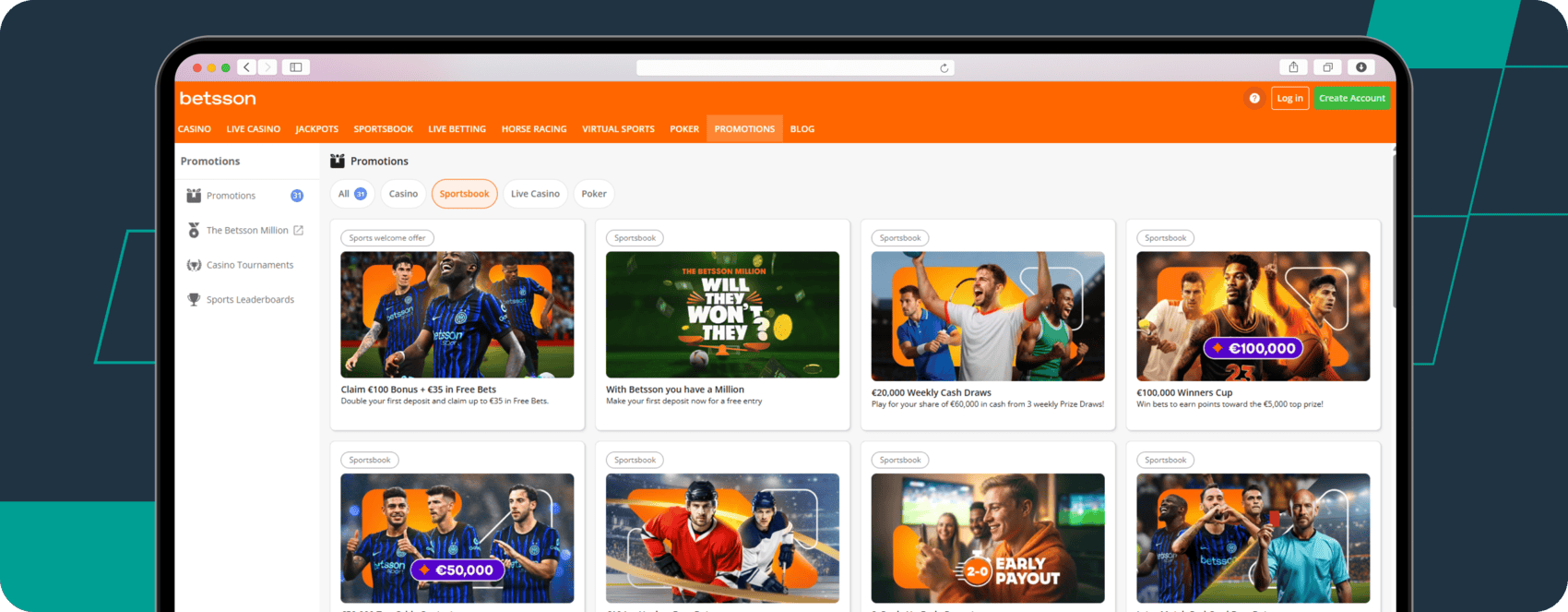Open the help question mark icon
1568x612 pixels.
point(1254,98)
